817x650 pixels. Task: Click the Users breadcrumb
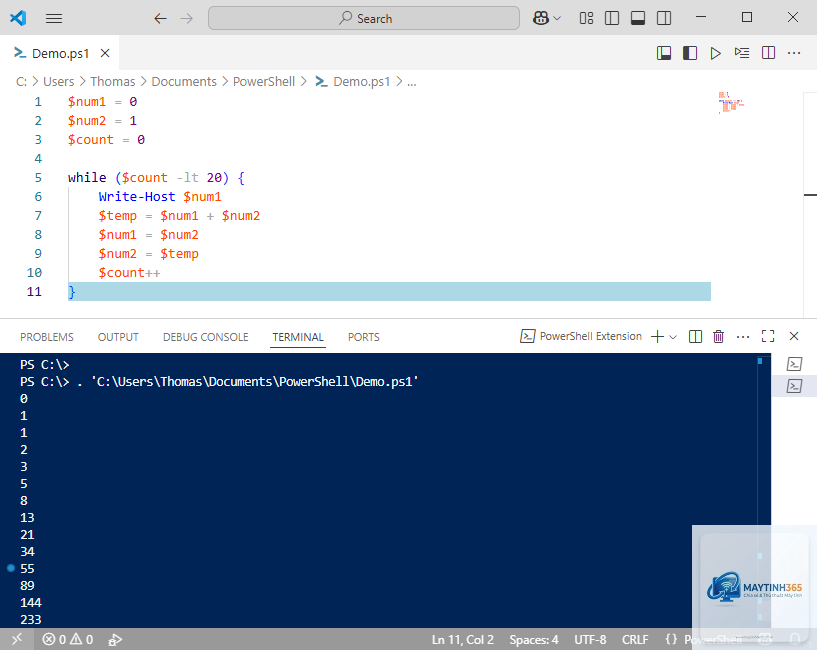click(58, 82)
